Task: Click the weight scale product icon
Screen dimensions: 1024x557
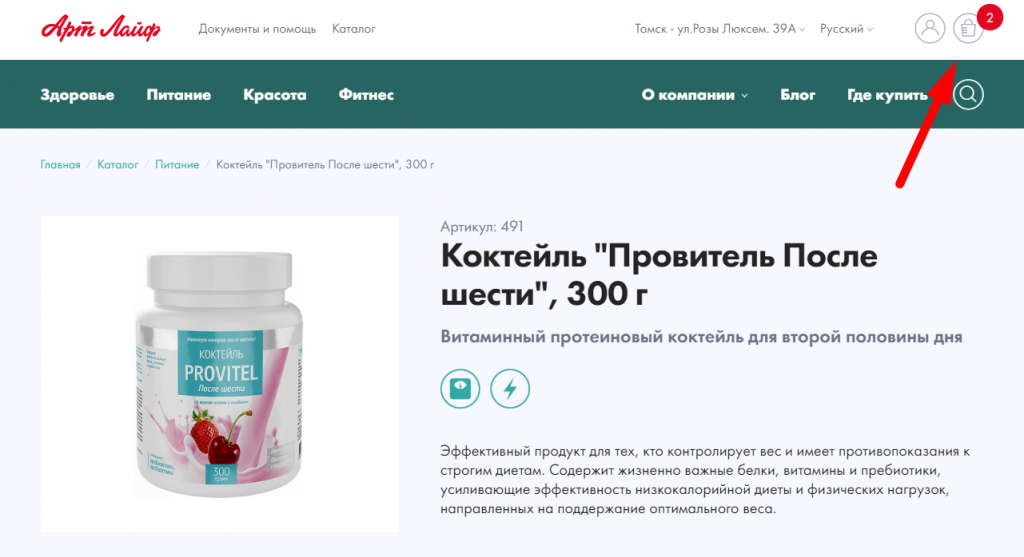Action: pyautogui.click(x=460, y=389)
